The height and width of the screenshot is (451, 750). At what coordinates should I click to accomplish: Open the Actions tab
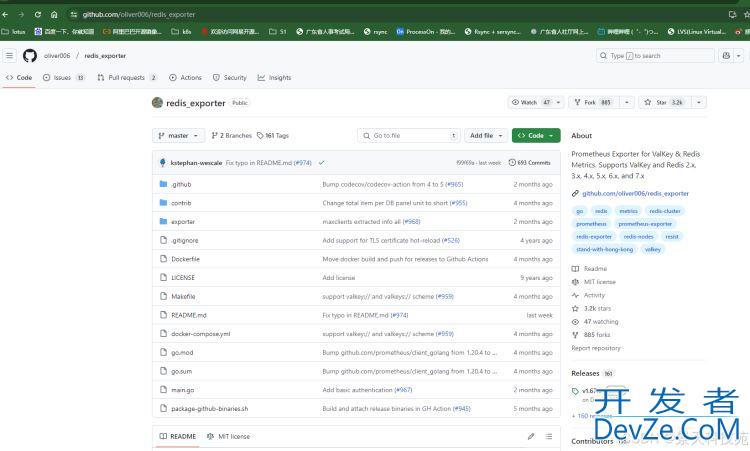click(x=186, y=77)
